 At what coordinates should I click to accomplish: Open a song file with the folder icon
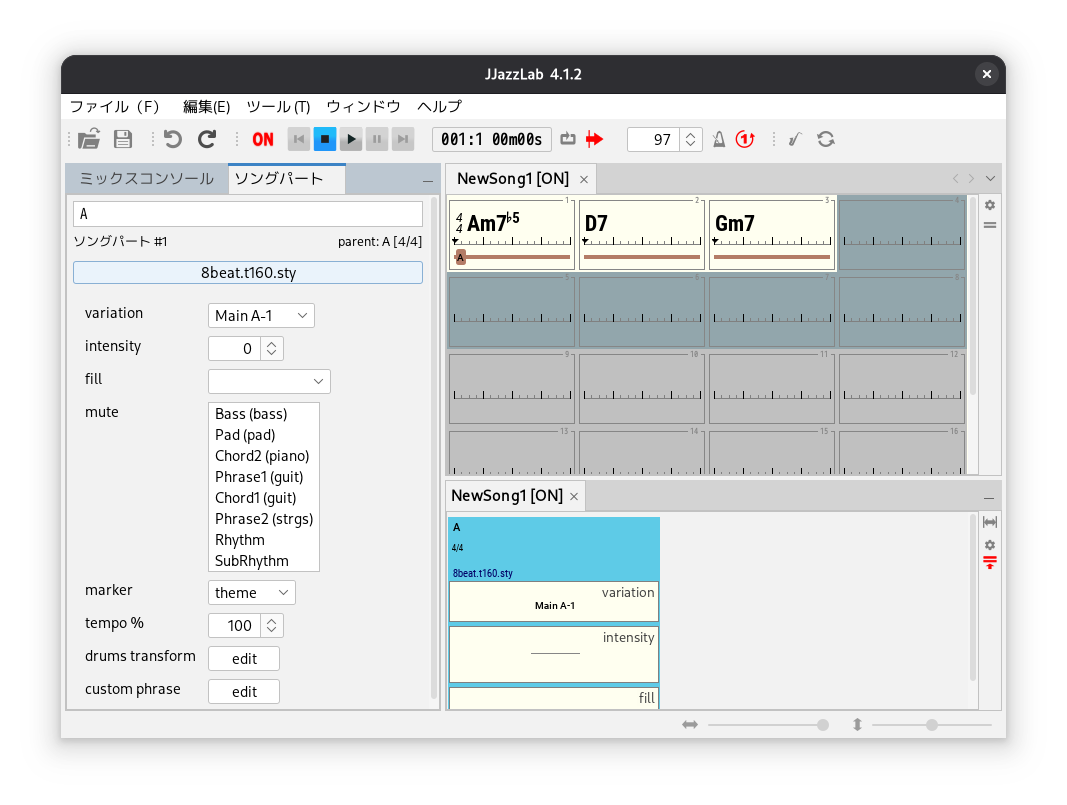(89, 139)
